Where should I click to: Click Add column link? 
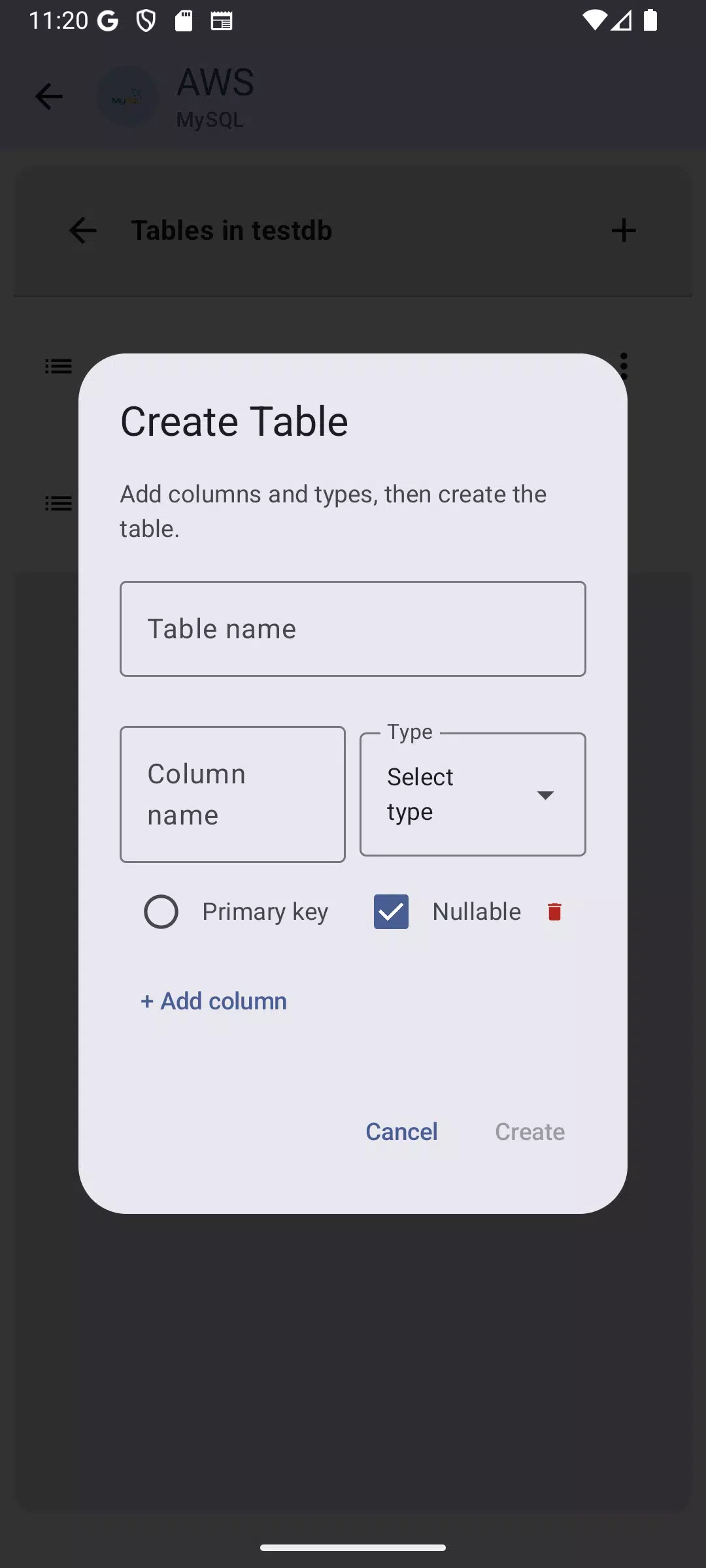point(214,1001)
